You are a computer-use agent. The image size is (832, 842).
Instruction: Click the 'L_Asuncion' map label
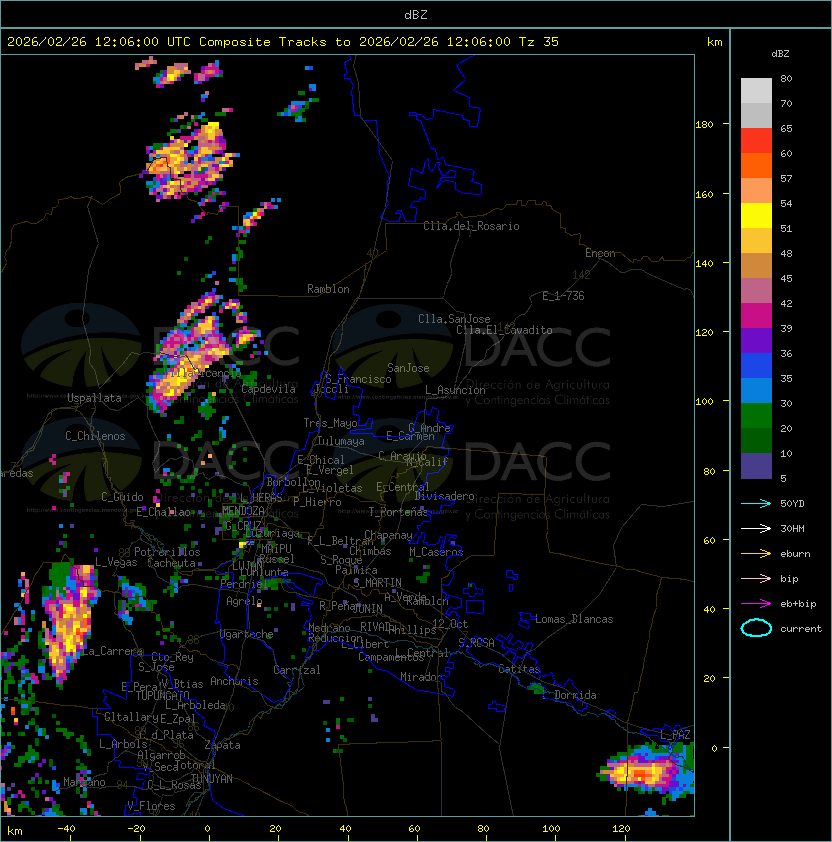pos(455,390)
